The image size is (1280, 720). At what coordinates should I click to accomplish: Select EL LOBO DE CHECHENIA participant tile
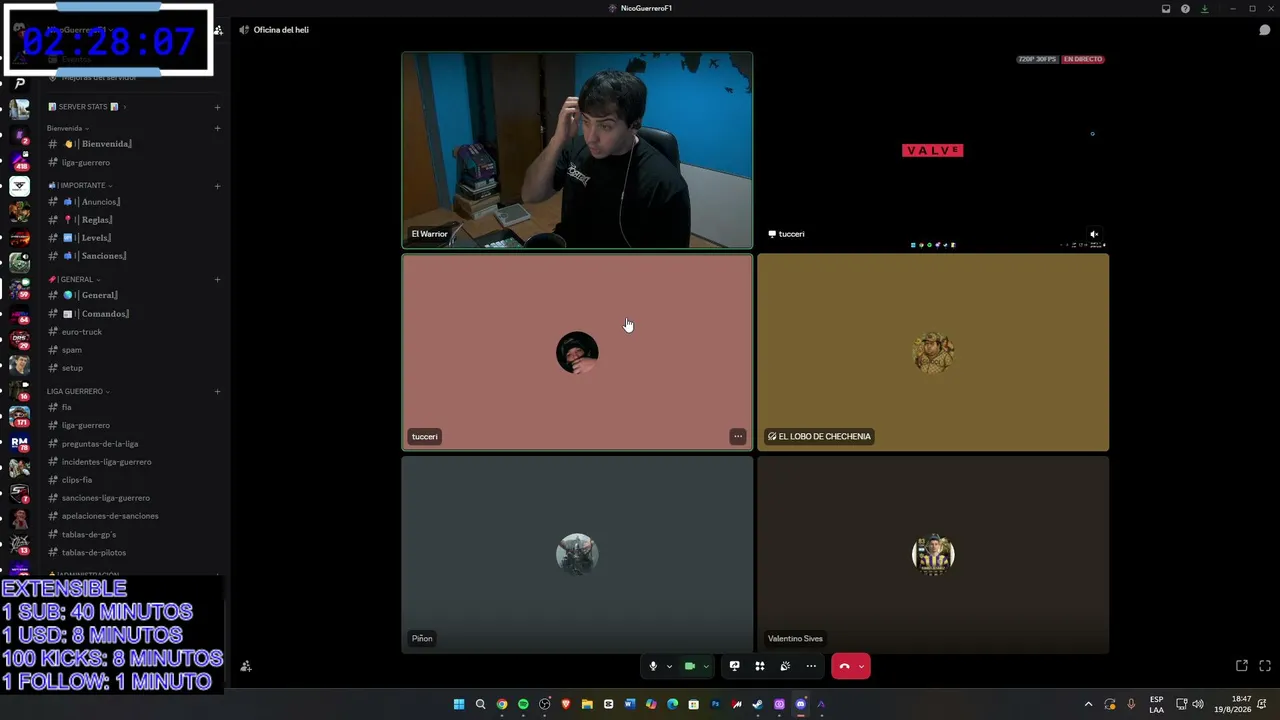tap(933, 352)
